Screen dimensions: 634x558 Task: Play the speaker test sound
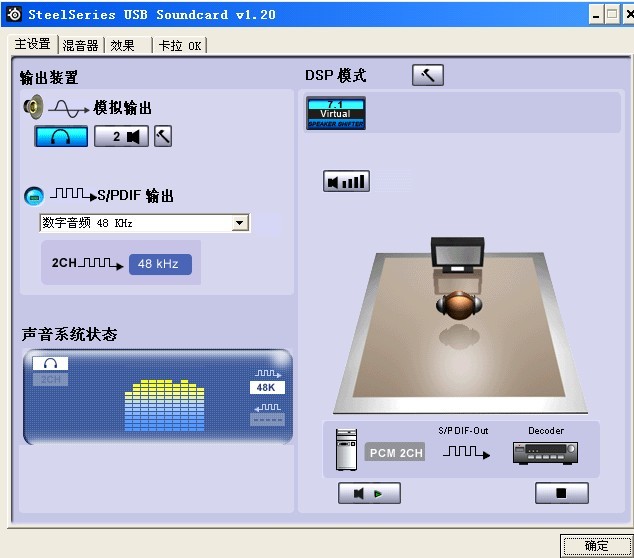pyautogui.click(x=369, y=493)
